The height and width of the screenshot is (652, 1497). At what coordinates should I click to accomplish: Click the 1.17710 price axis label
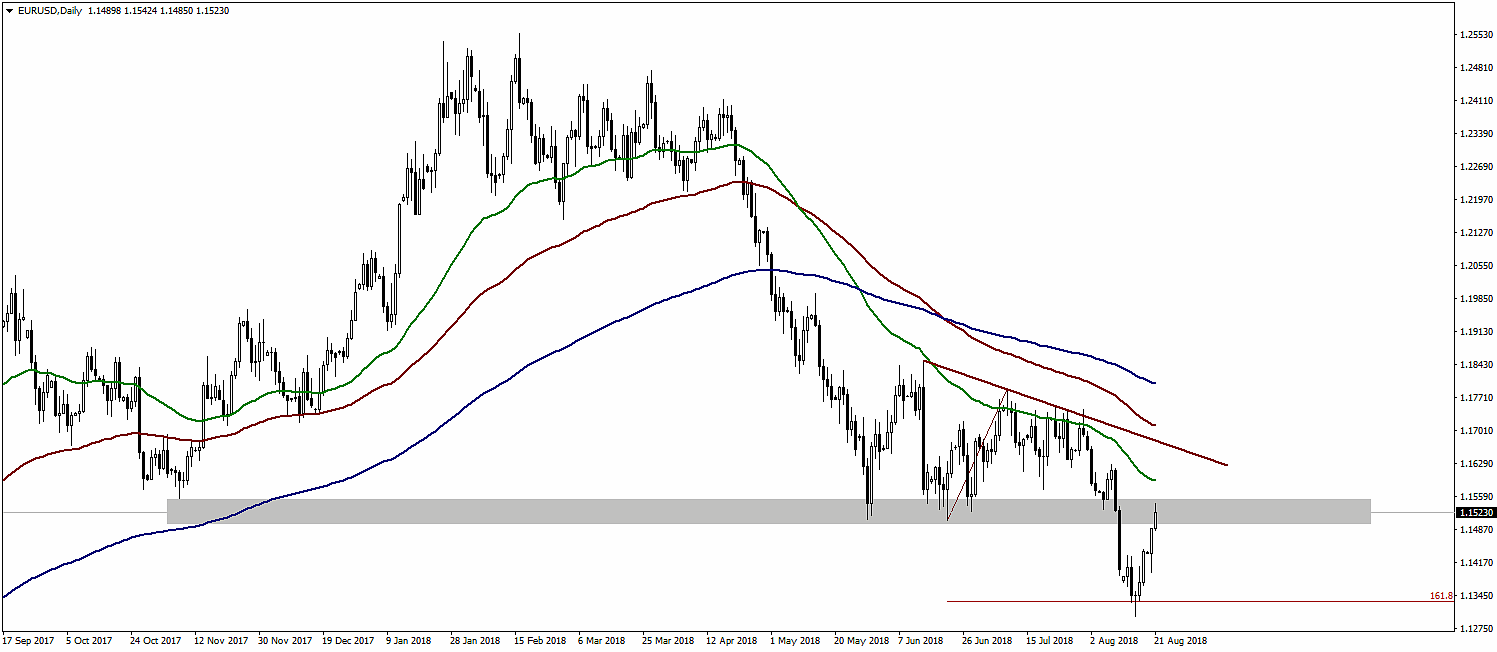[1476, 398]
